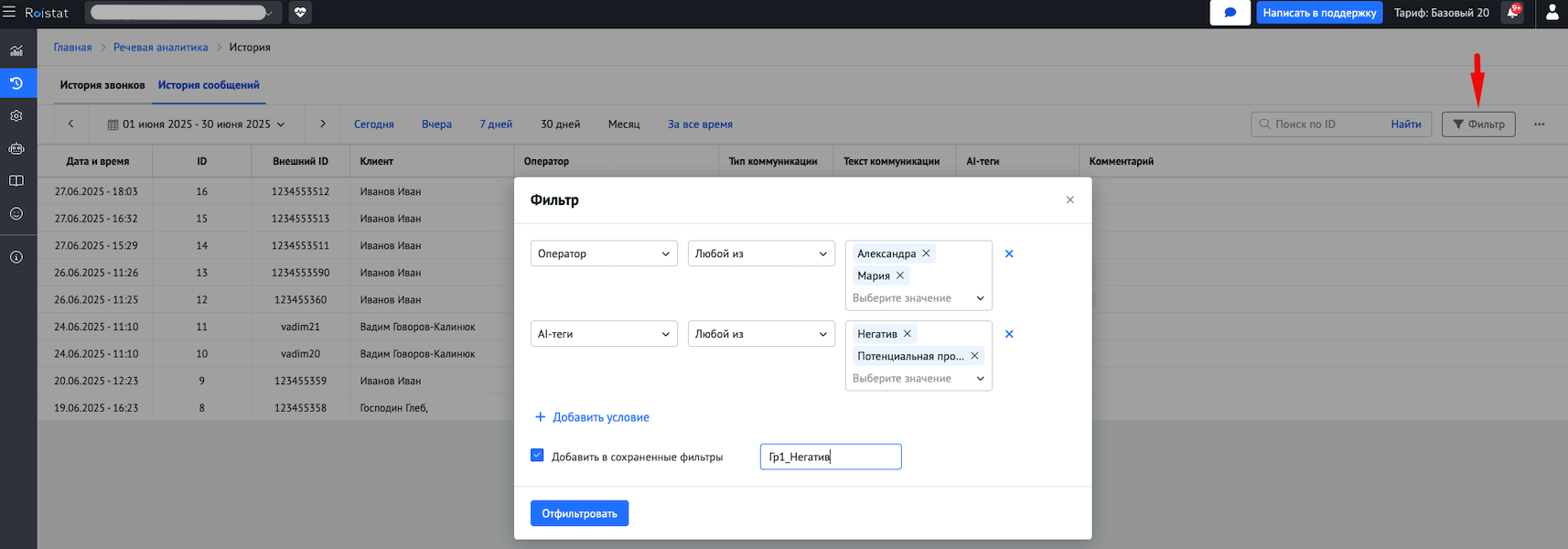Open the settings gear sidebar icon

[x=16, y=116]
